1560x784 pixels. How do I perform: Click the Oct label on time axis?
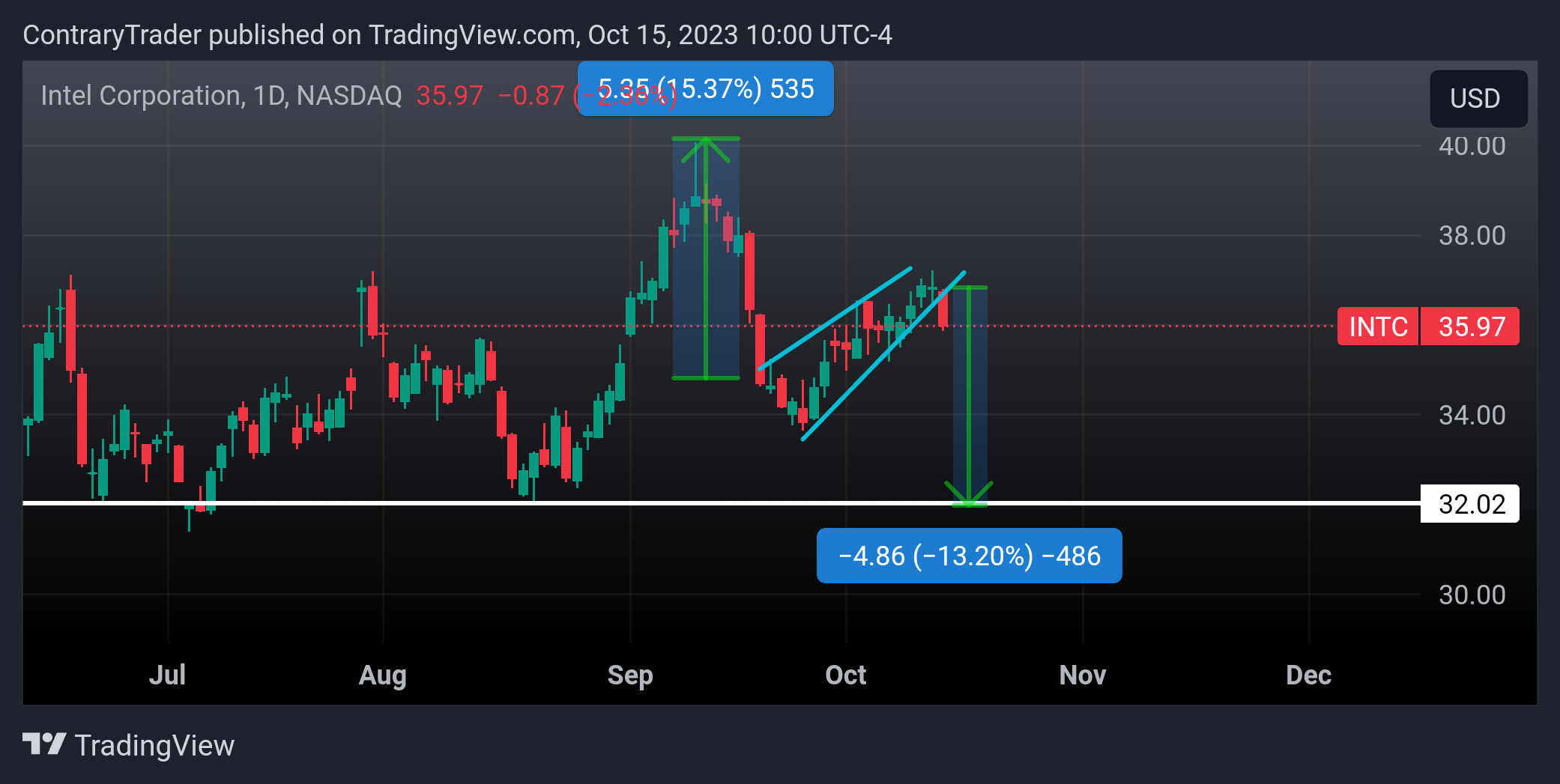coord(845,675)
